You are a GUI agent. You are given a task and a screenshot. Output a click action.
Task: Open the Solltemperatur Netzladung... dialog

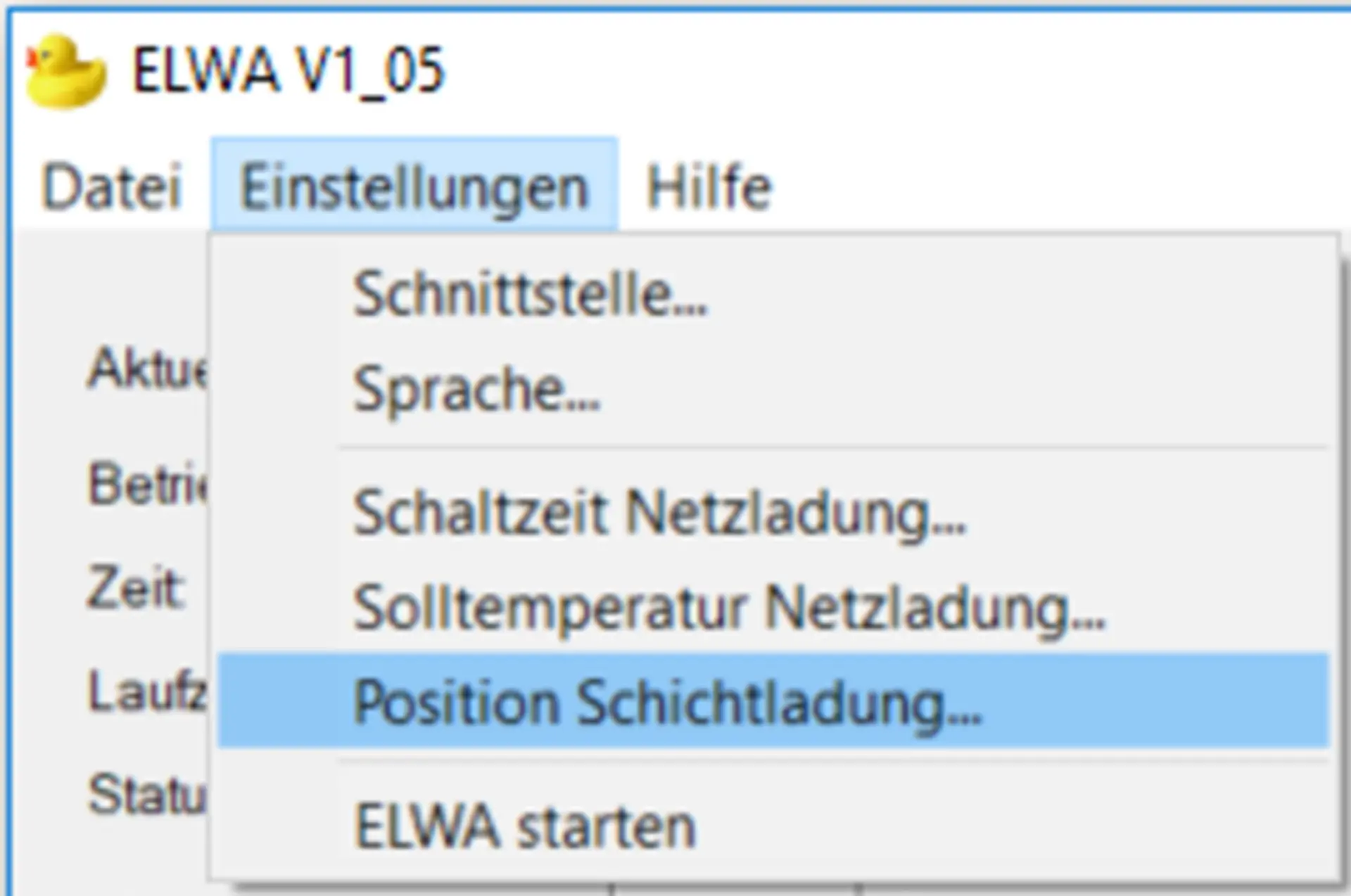[x=773, y=608]
